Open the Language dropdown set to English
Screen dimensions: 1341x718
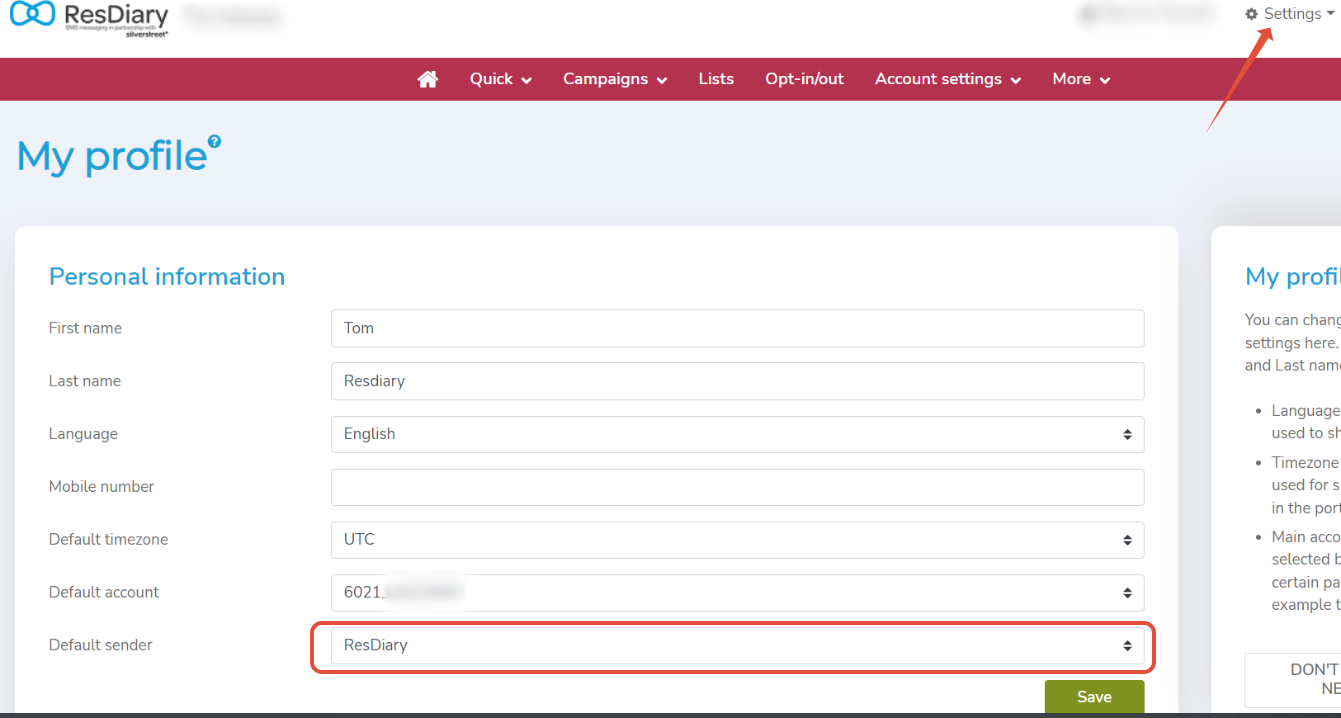click(x=738, y=434)
